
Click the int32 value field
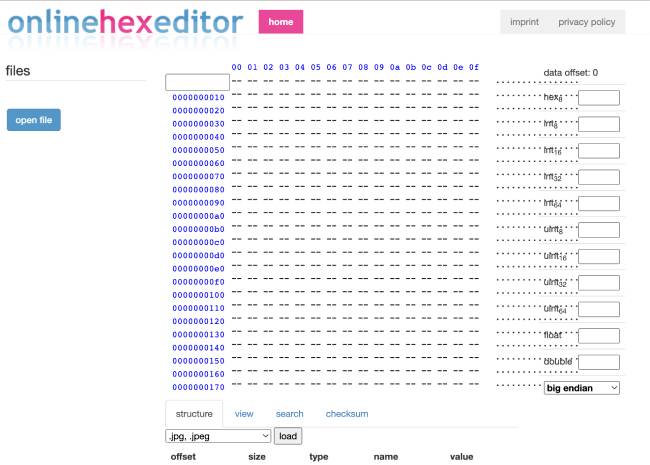[x=599, y=177]
